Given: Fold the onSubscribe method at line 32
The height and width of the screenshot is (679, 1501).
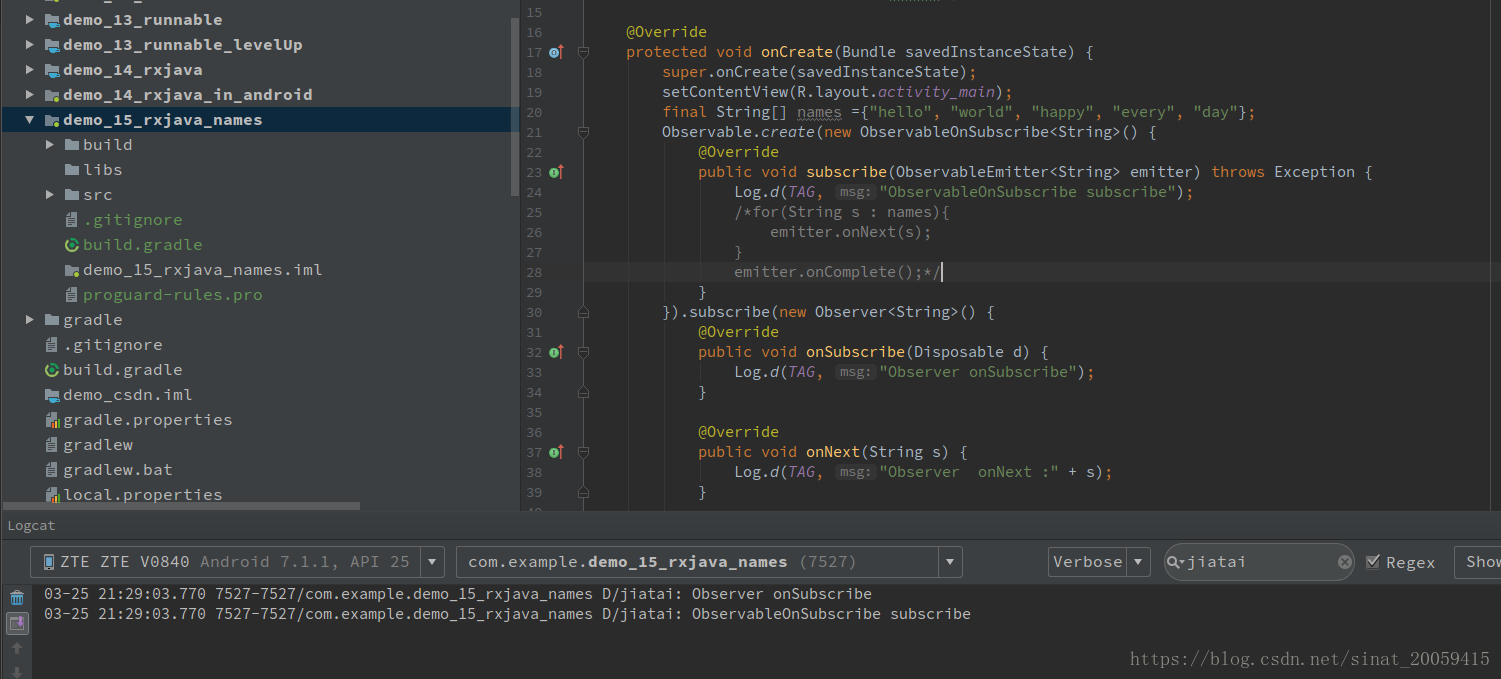Looking at the screenshot, I should pyautogui.click(x=584, y=352).
